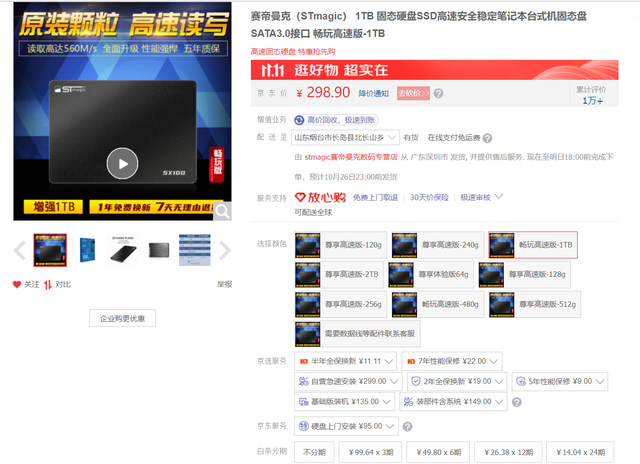Open the 自营急速安装 ¥299.00 dropdown
The image size is (640, 464).
point(348,381)
